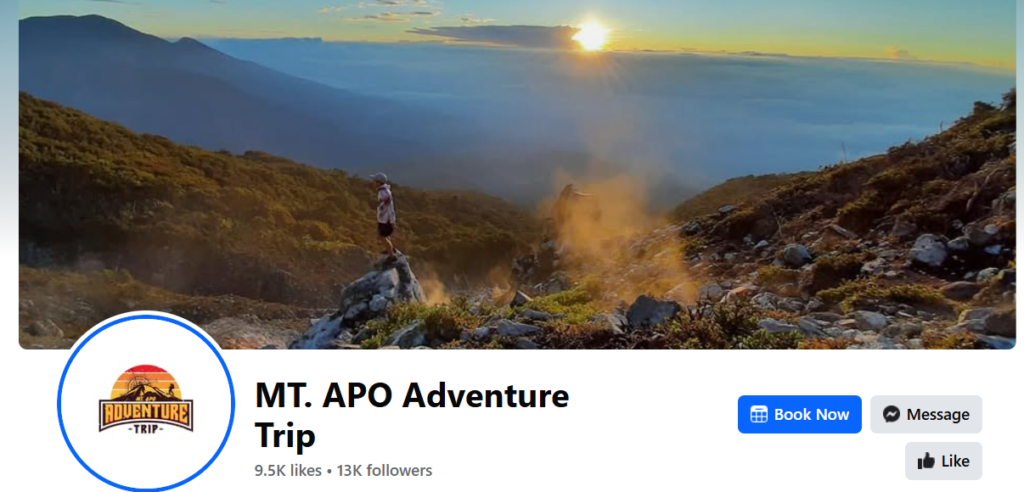The image size is (1024, 492).
Task: Select the Book Now button
Action: click(799, 414)
